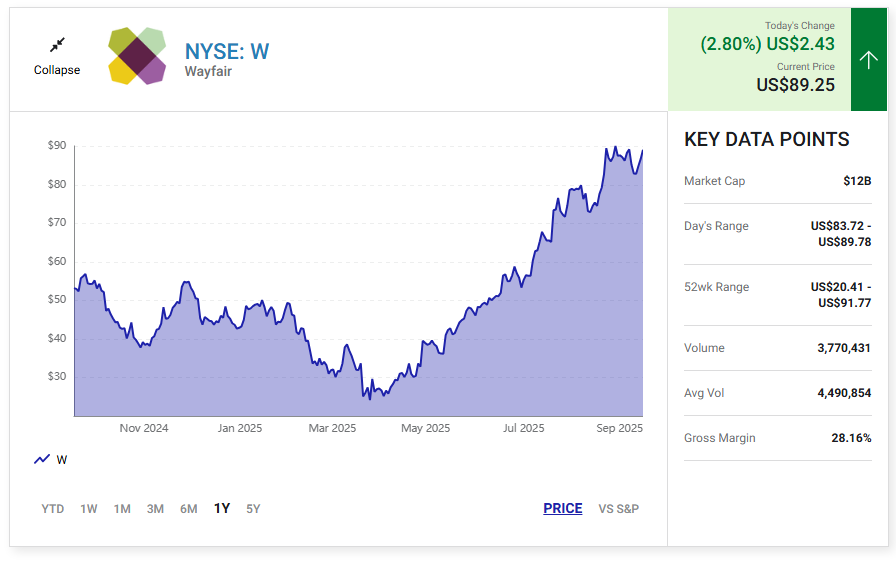Click the W line legend icon

(42, 459)
